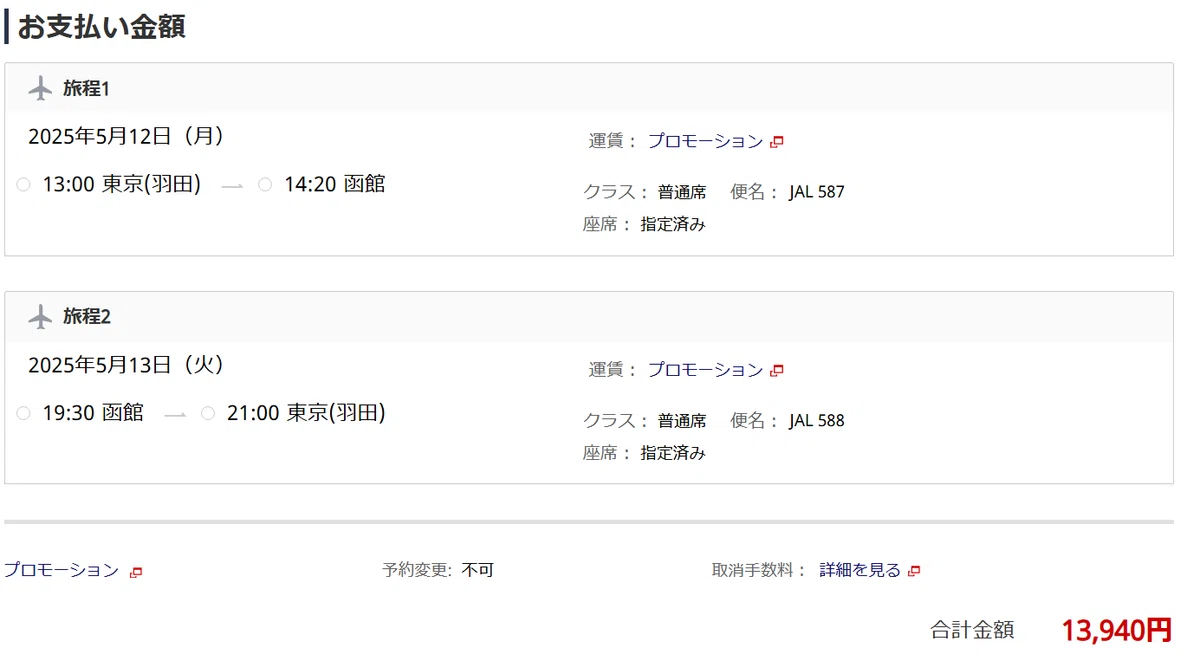Image resolution: width=1200 pixels, height=660 pixels.
Task: Select the circle marker before 19:30 函館
Action: pyautogui.click(x=24, y=413)
